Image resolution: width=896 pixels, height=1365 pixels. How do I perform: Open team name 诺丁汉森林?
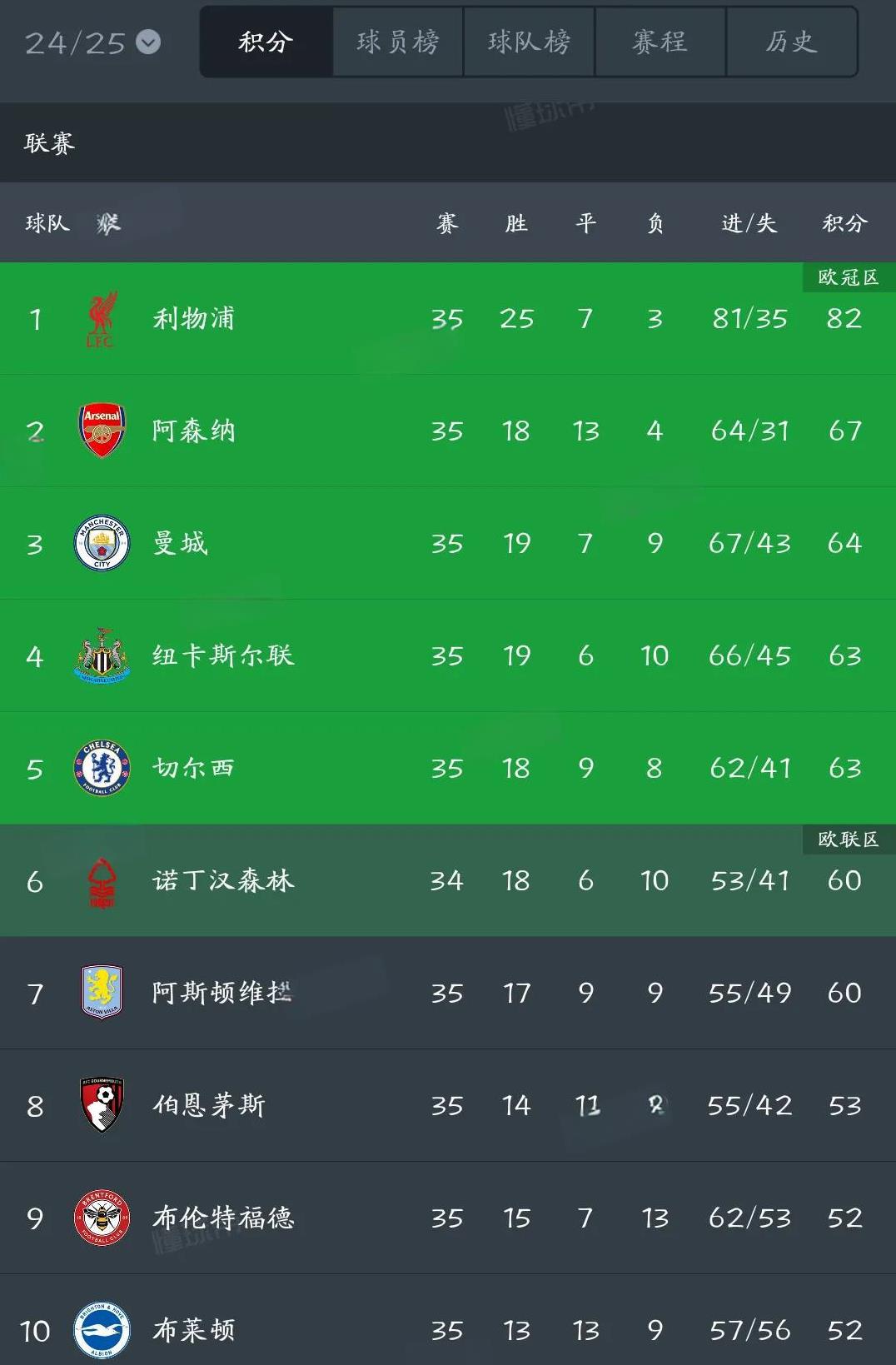tap(223, 880)
